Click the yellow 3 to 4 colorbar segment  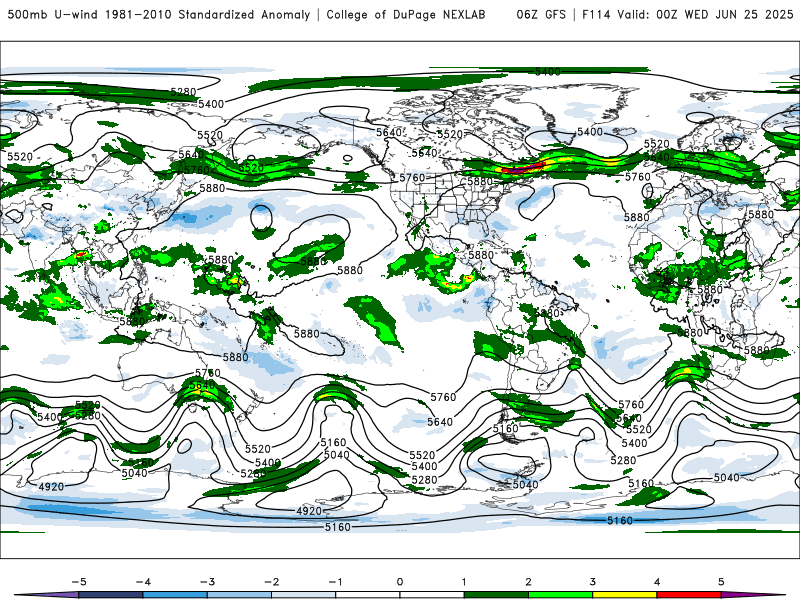point(625,595)
